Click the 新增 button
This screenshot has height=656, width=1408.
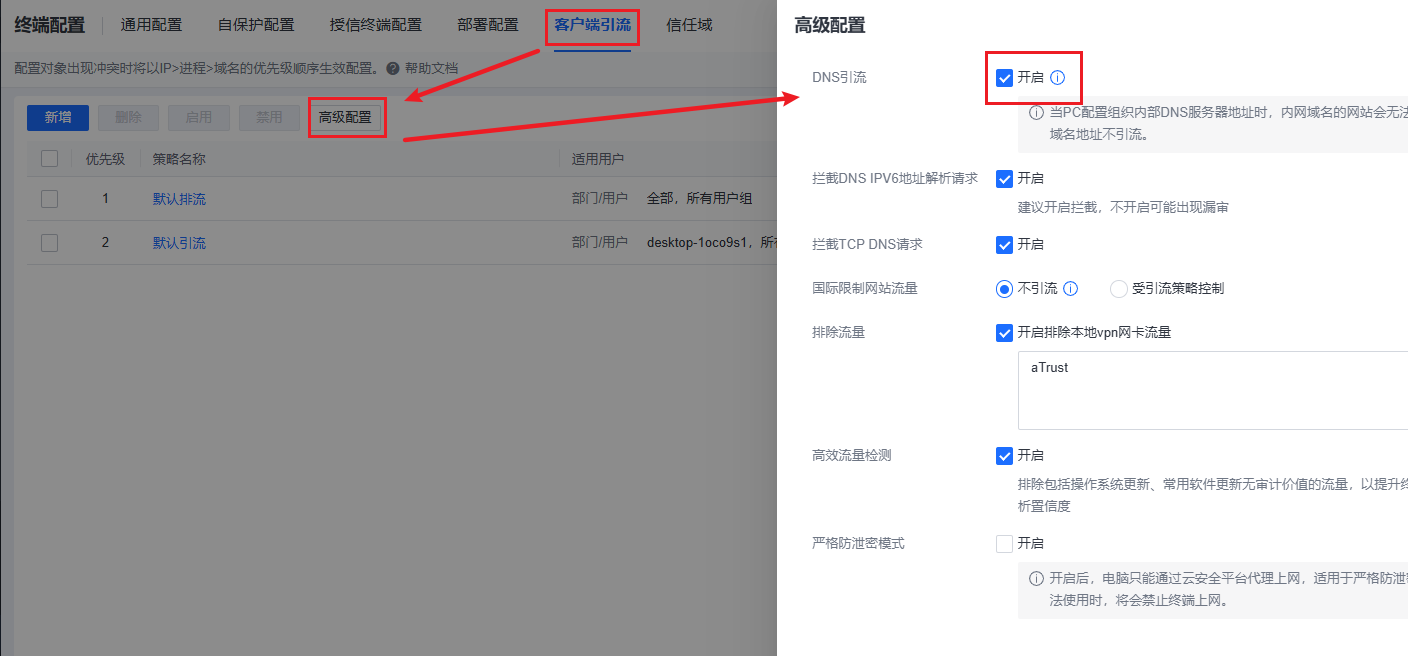58,118
